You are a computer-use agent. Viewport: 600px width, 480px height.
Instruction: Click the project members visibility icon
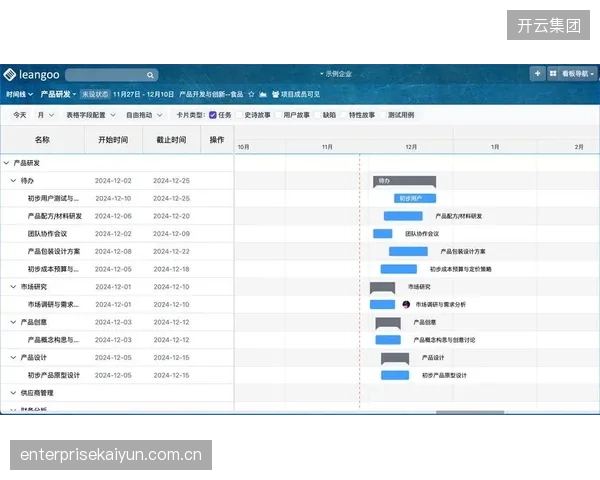276,94
